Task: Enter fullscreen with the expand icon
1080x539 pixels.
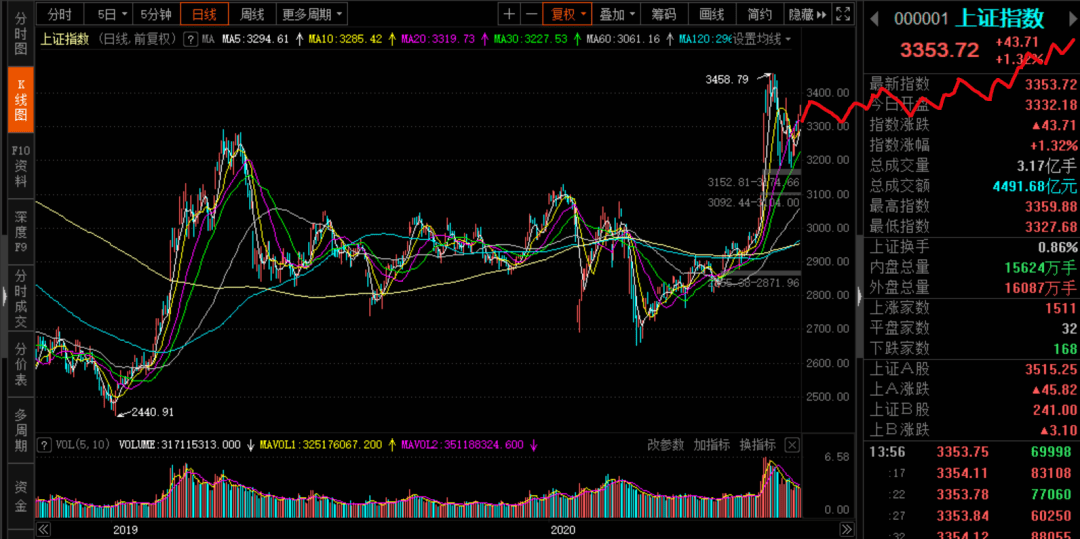Action: pos(844,14)
